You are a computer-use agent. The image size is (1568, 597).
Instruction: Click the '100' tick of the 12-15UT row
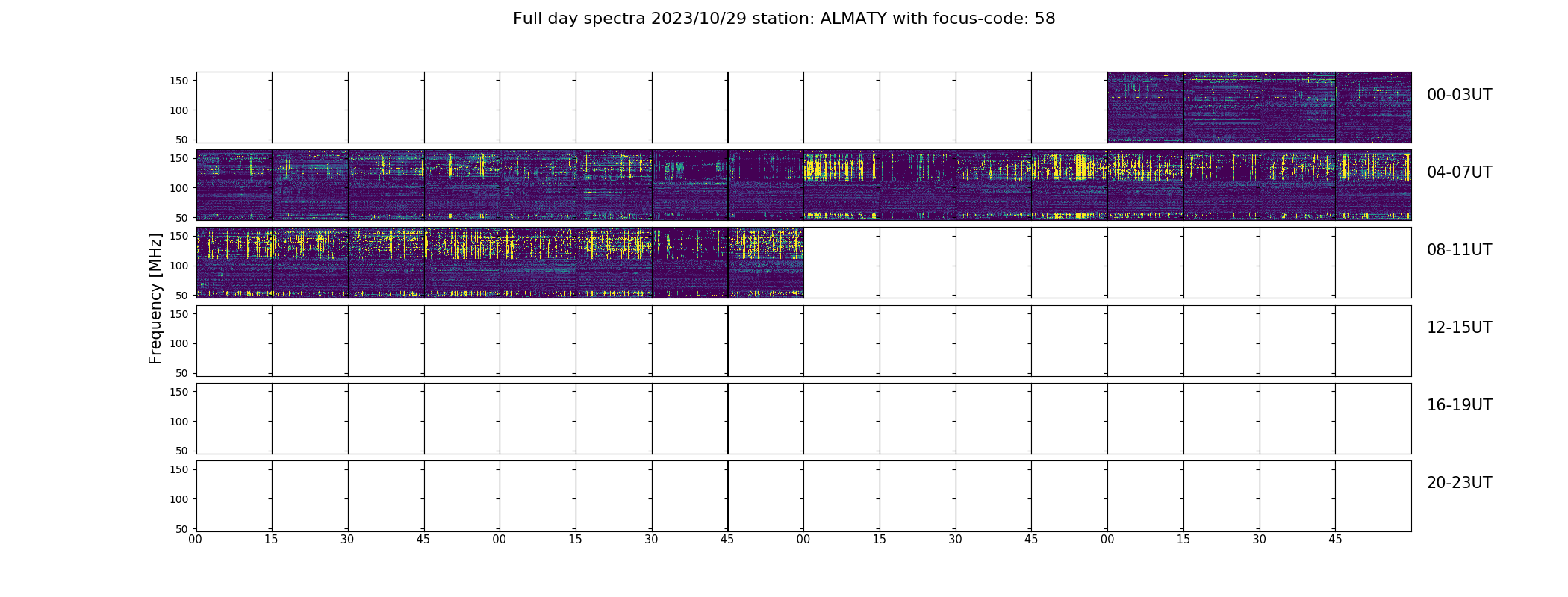(179, 343)
